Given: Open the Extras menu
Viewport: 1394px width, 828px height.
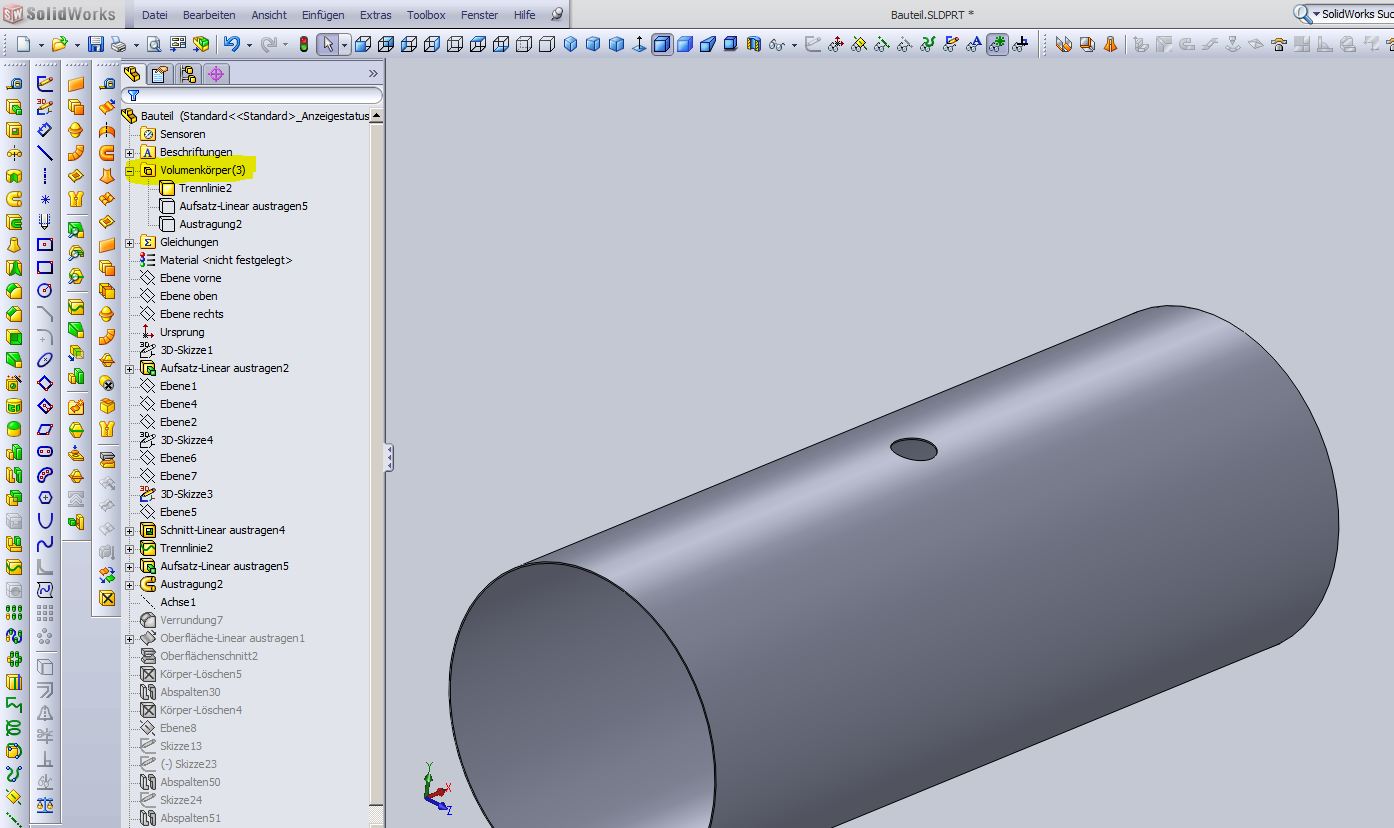Looking at the screenshot, I should pos(376,15).
